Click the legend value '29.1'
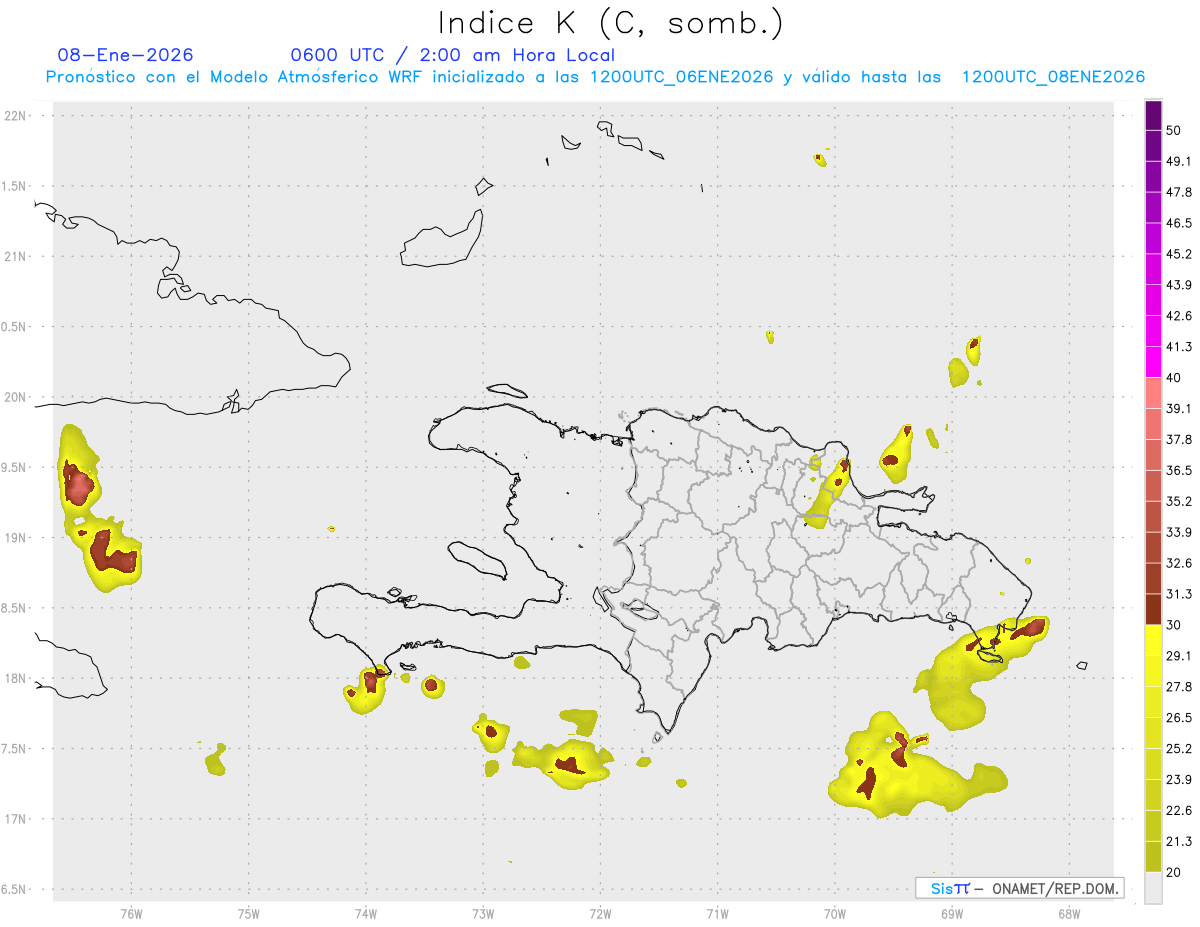The height and width of the screenshot is (927, 1200). click(1179, 656)
